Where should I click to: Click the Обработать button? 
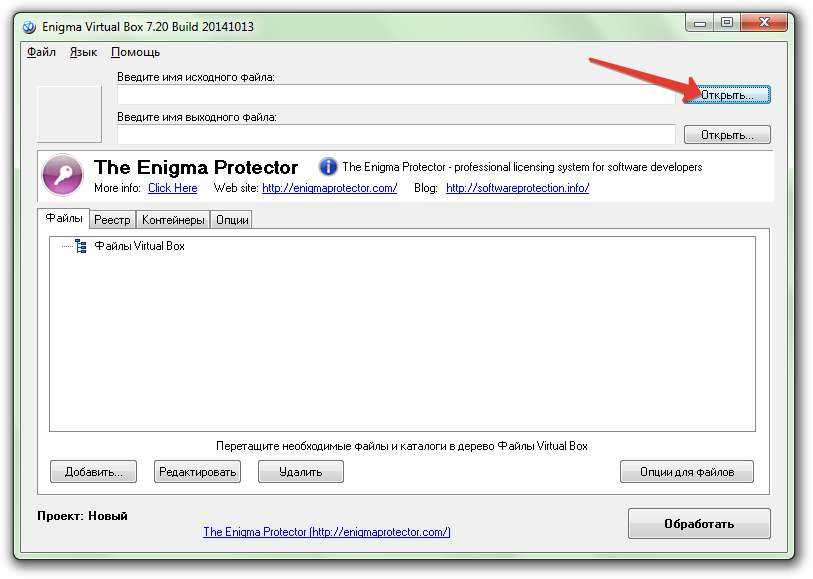(699, 524)
